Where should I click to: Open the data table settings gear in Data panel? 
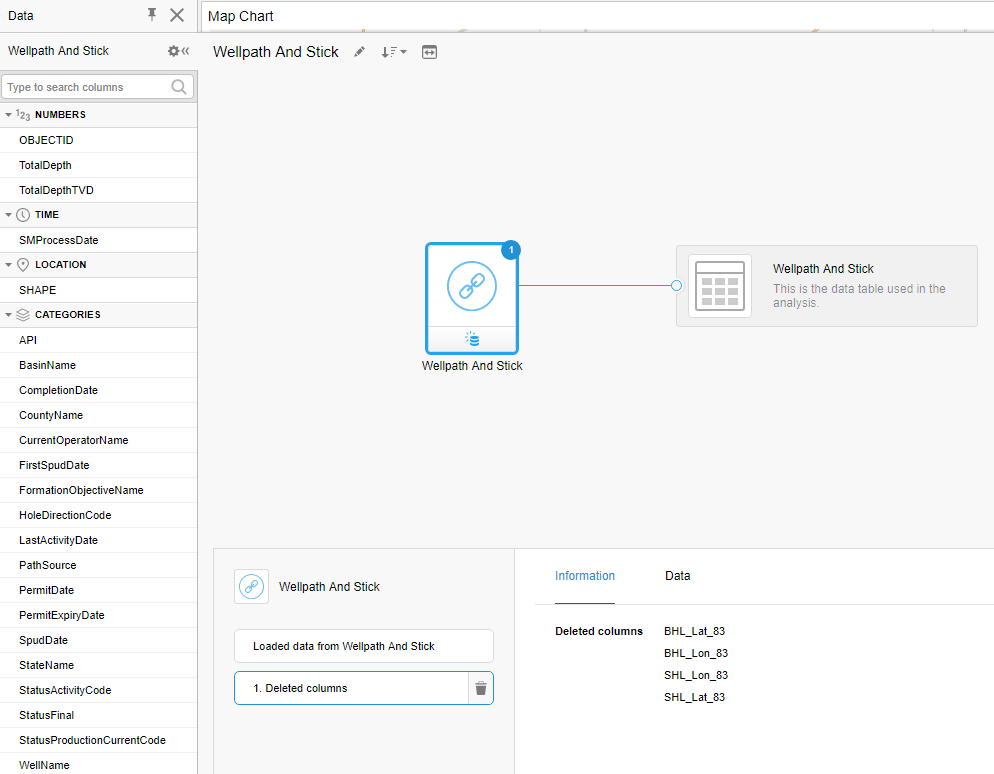172,50
